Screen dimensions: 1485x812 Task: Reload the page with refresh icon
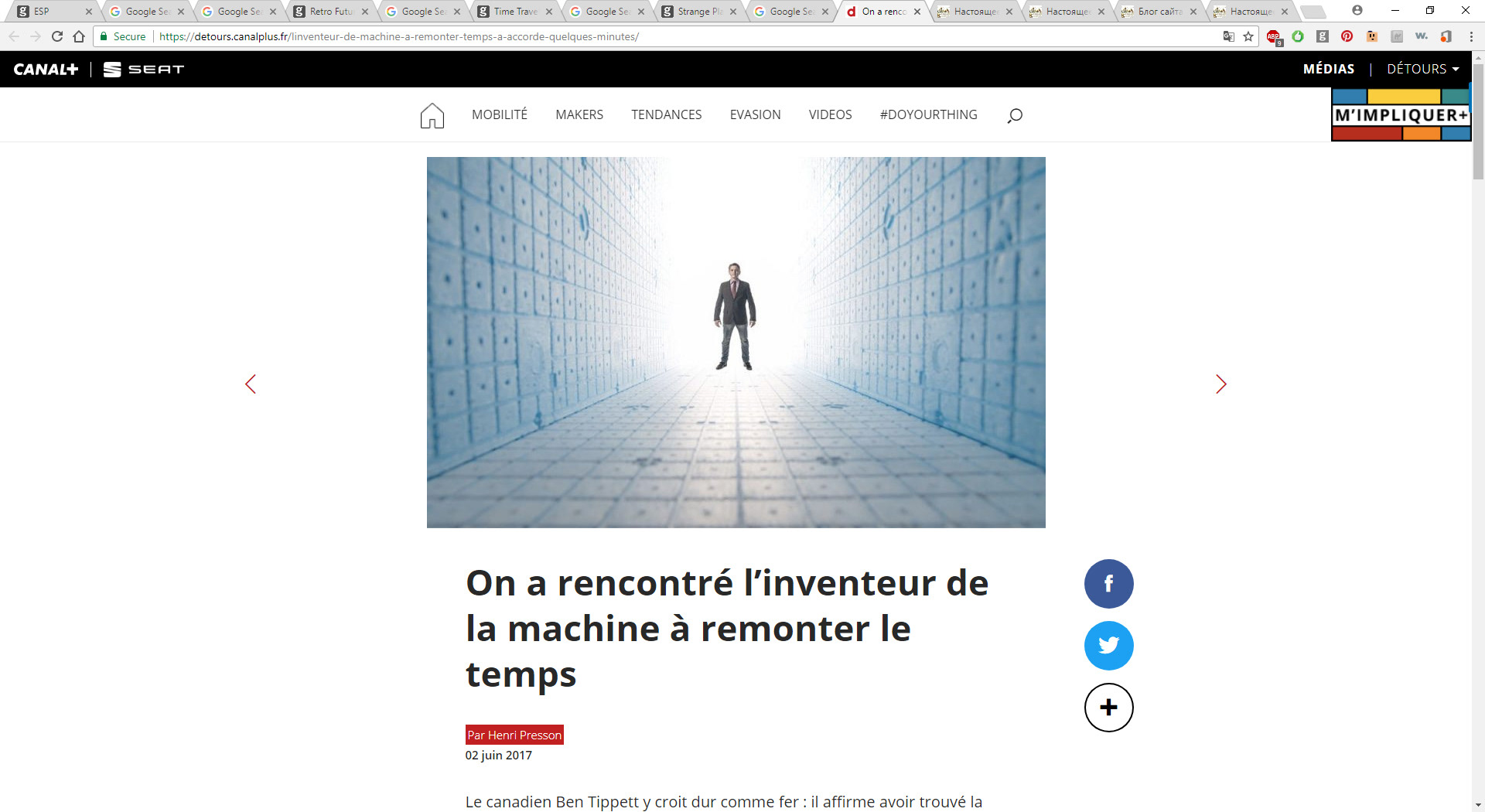click(x=57, y=36)
